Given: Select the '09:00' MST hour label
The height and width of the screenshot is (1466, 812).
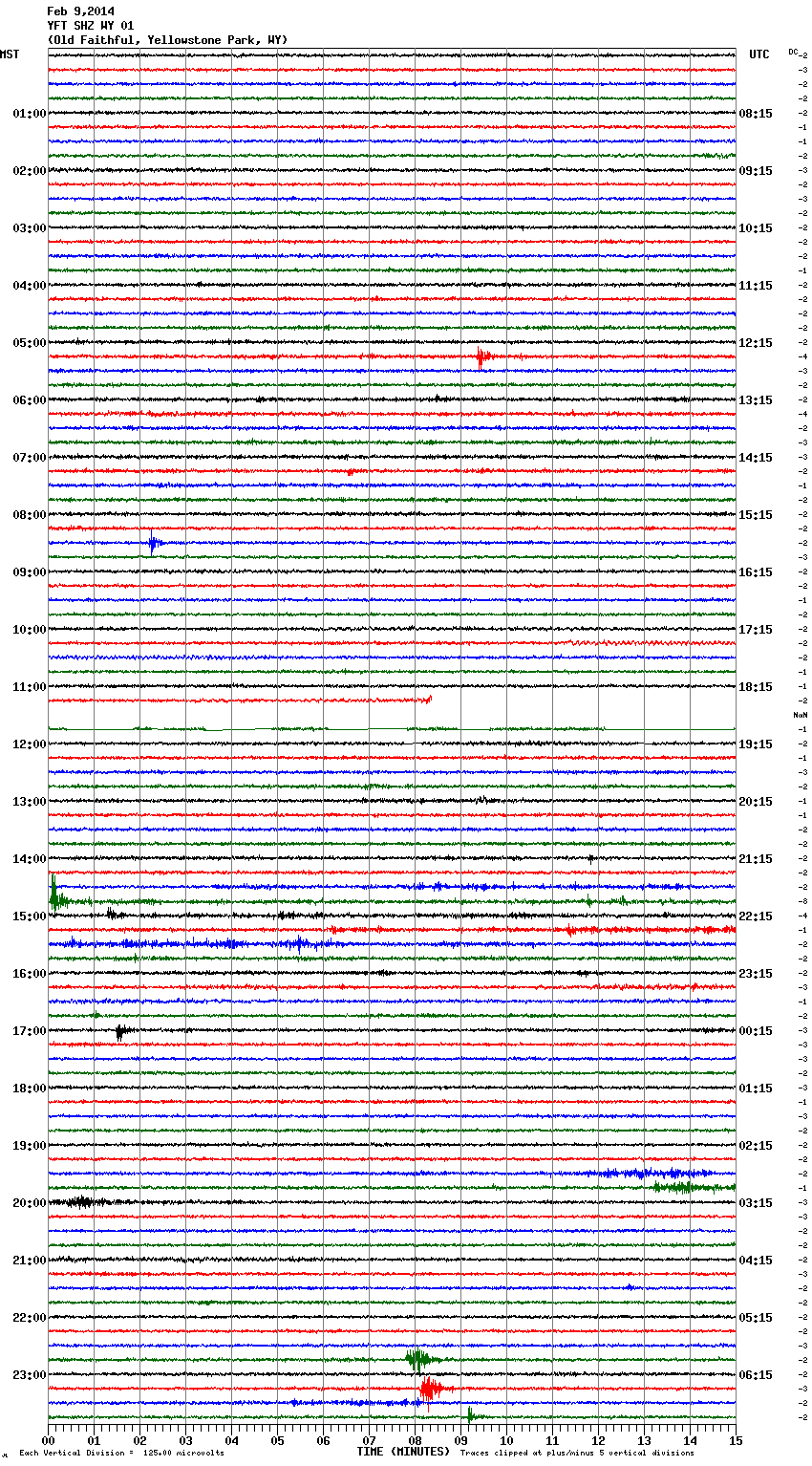Looking at the screenshot, I should (x=30, y=572).
